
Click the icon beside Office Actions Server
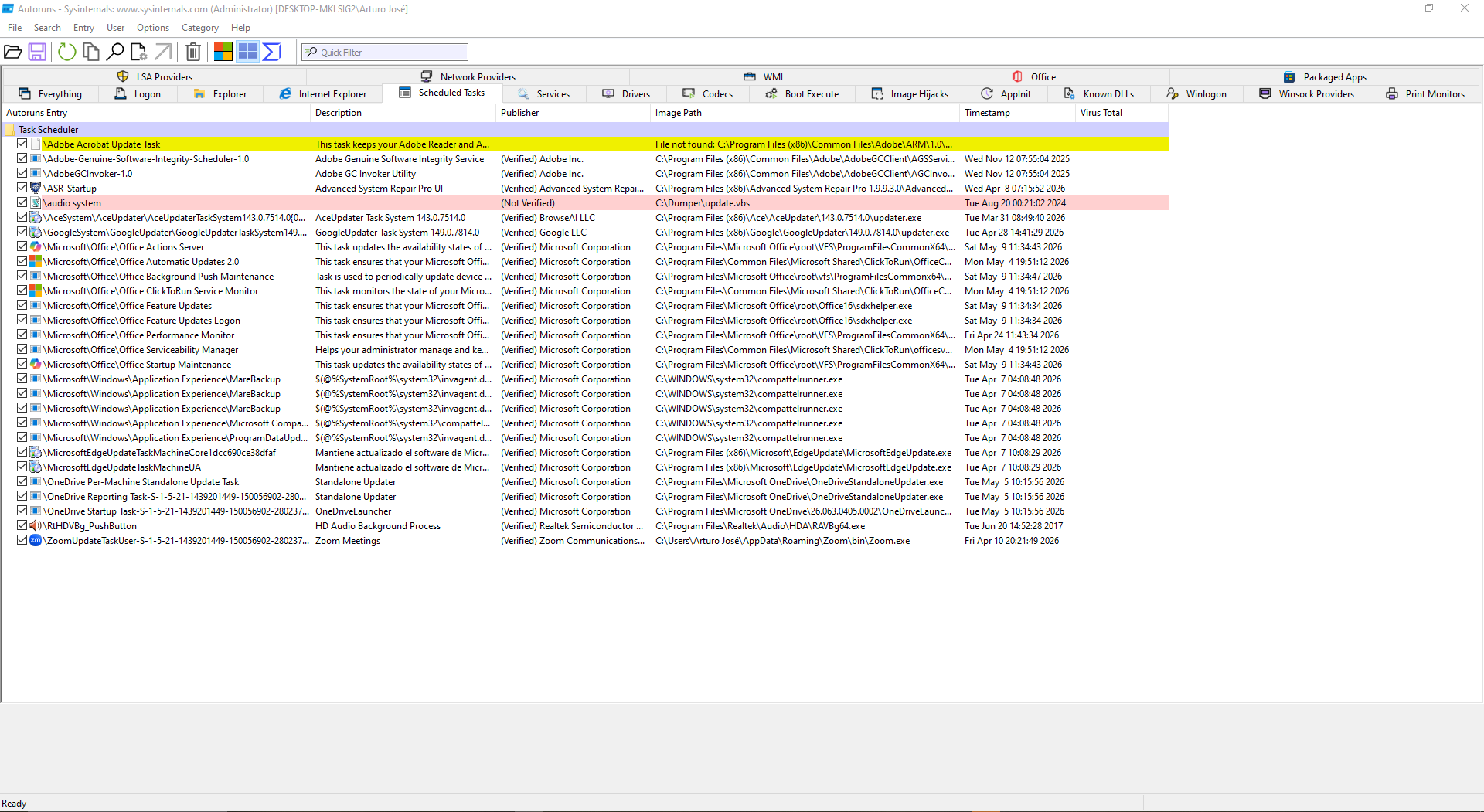(36, 247)
